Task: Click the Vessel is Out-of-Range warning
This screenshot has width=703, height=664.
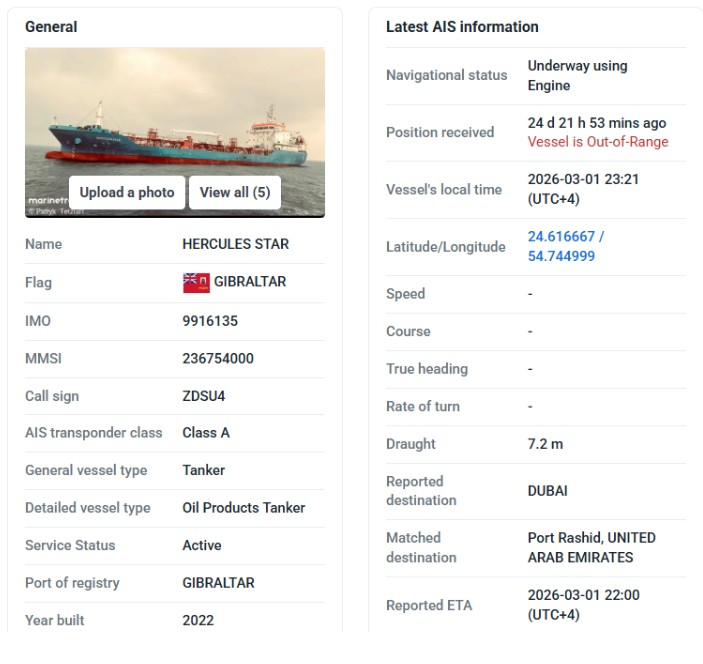Action: click(x=598, y=142)
